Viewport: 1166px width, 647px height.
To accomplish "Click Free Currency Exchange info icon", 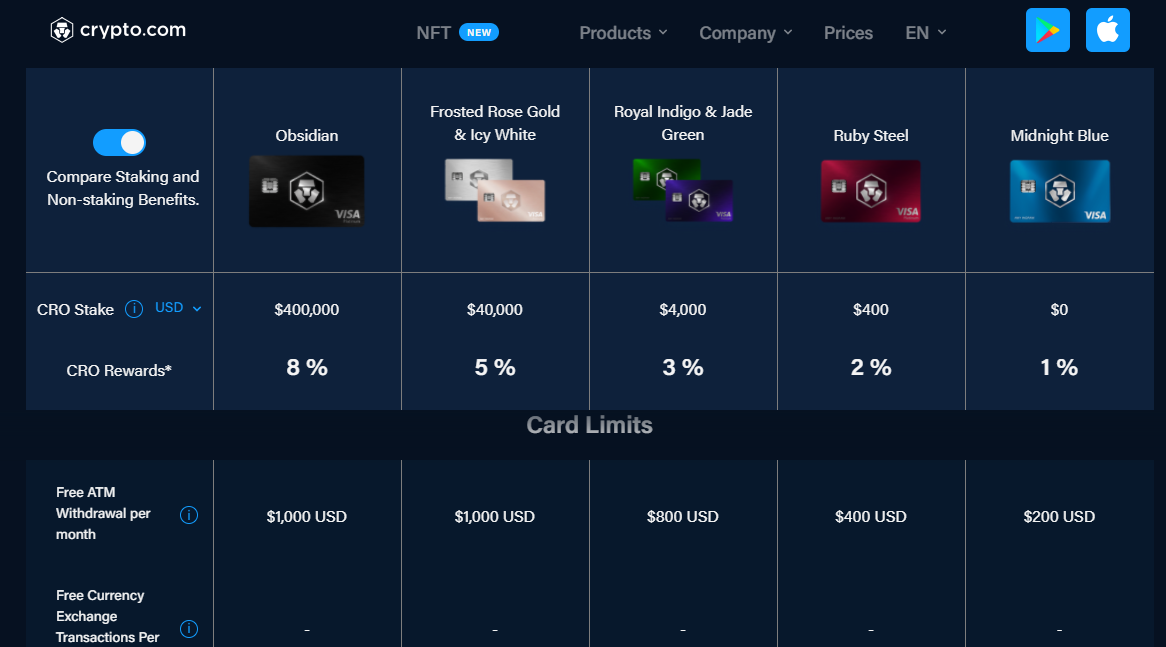I will point(188,629).
